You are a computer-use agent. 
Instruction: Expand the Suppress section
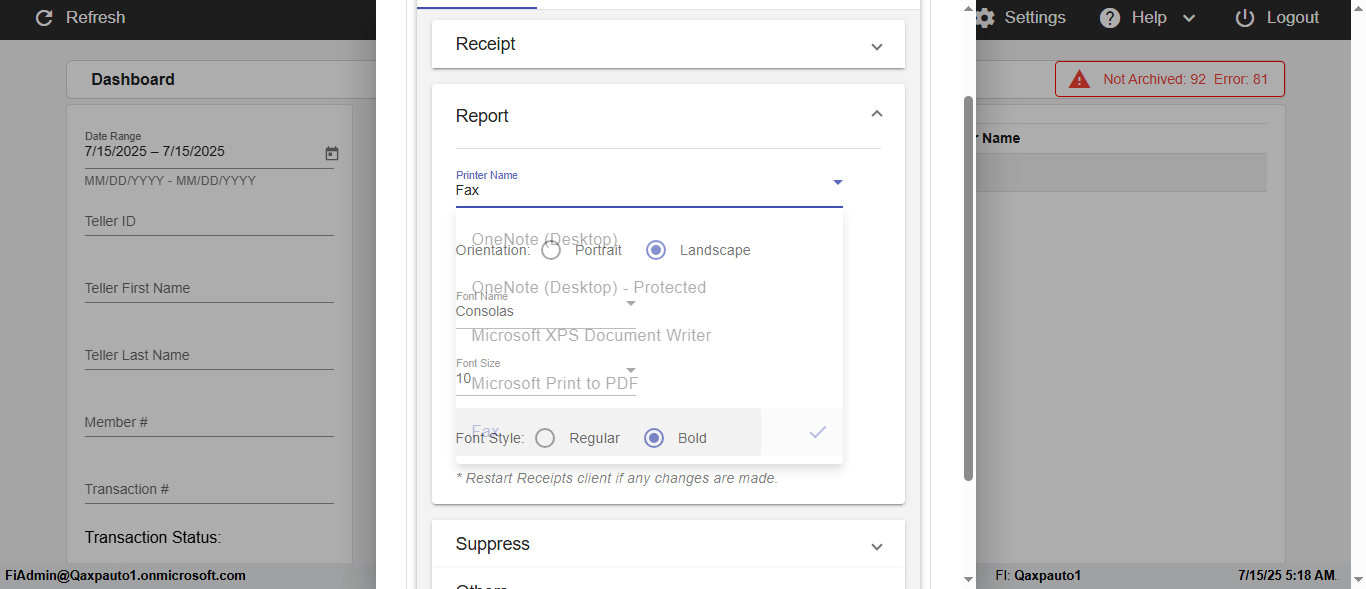[877, 546]
